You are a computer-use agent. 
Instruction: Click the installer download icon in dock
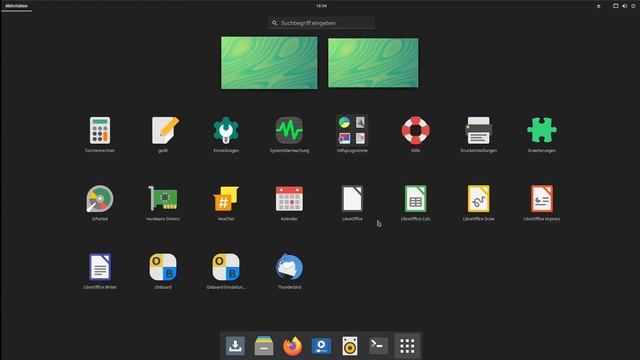coord(235,346)
